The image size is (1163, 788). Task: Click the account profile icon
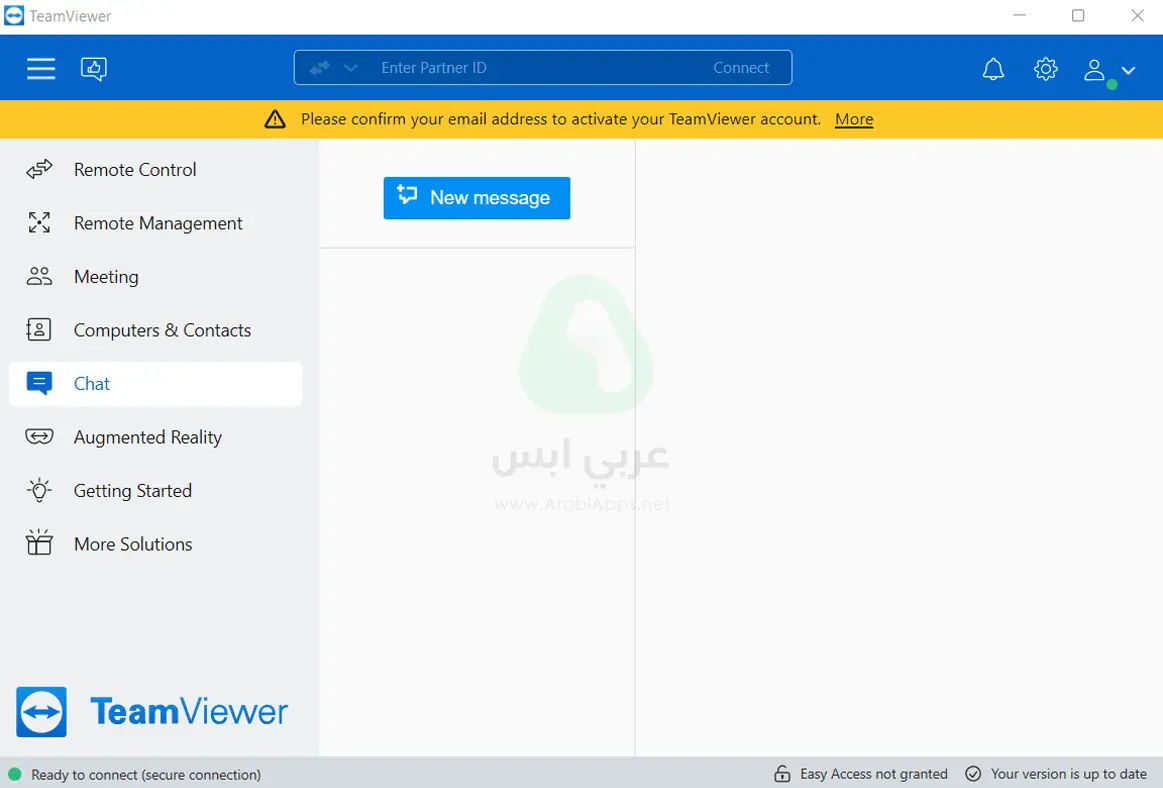(x=1094, y=70)
